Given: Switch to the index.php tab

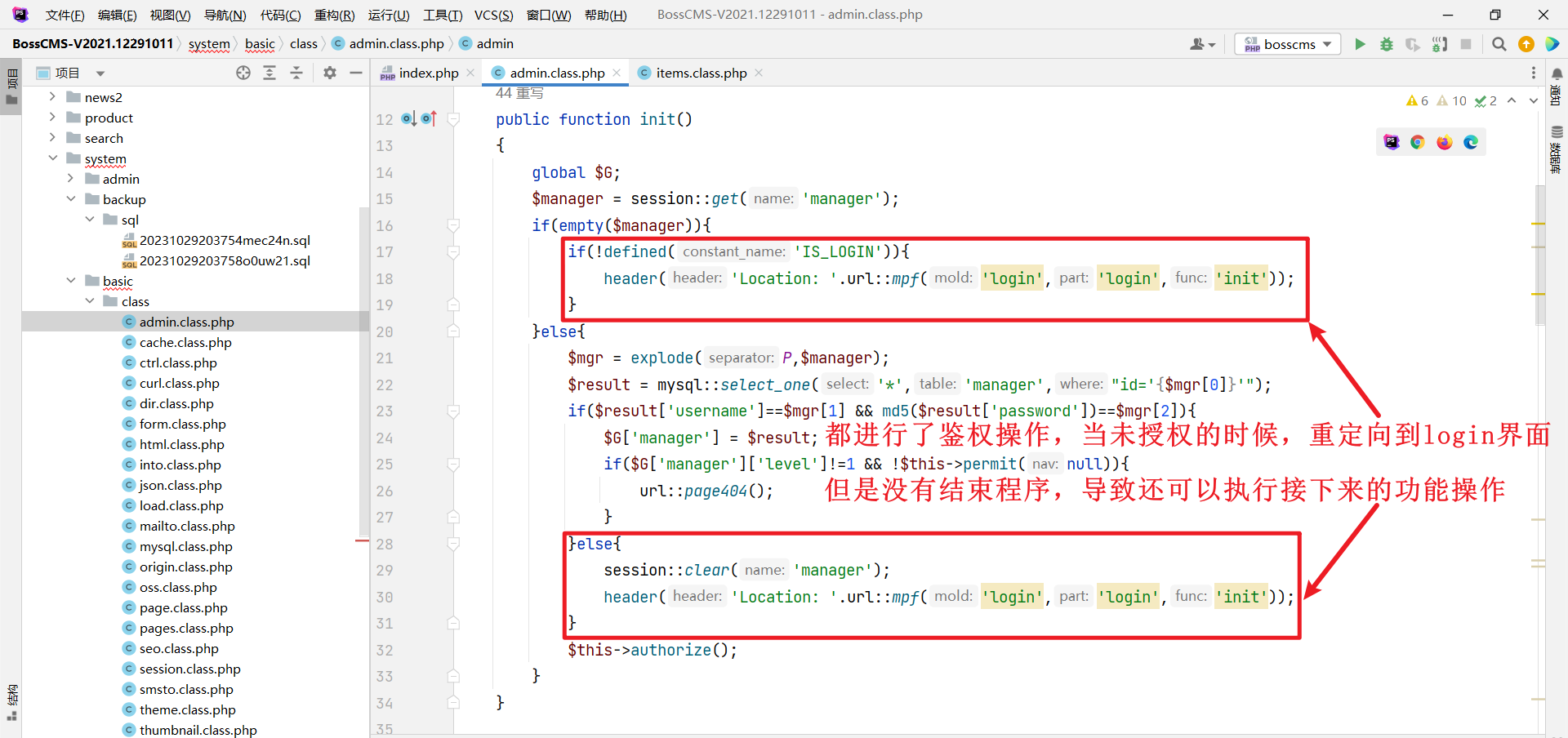Looking at the screenshot, I should [x=428, y=73].
